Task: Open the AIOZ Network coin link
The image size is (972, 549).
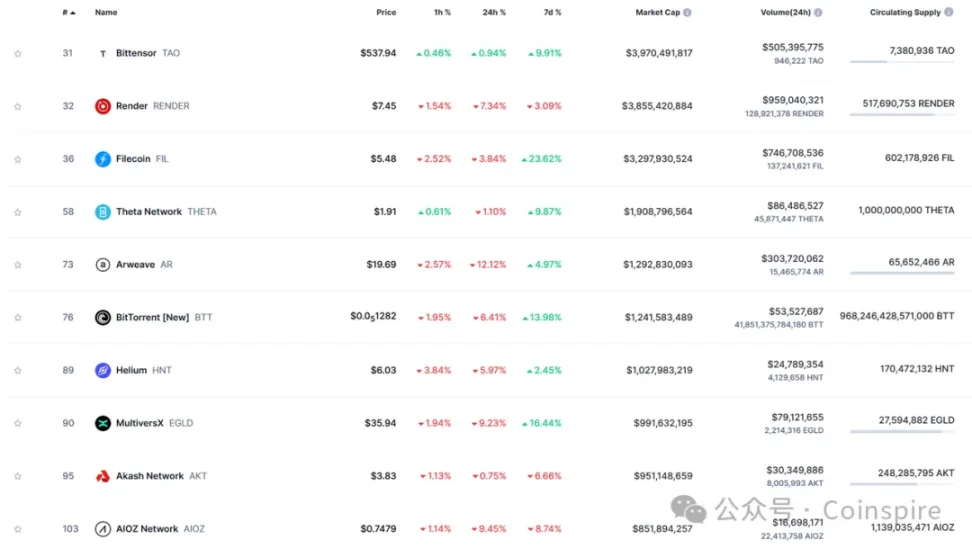Action: click(x=147, y=529)
